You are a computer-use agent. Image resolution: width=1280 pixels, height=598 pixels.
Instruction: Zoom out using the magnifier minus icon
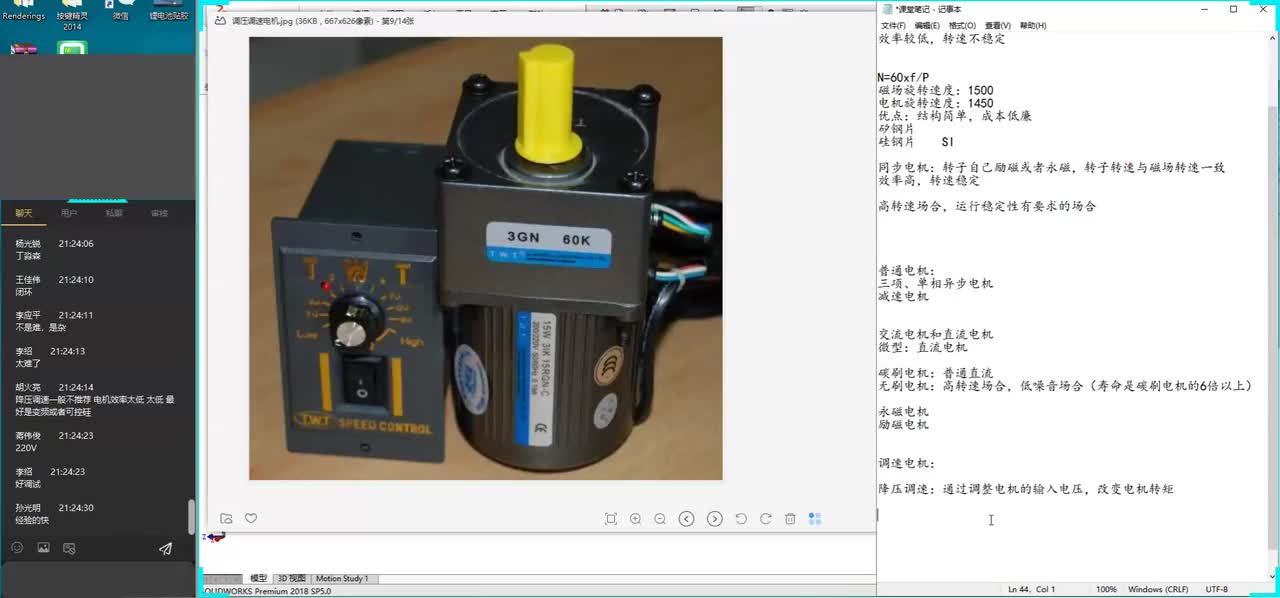(660, 518)
